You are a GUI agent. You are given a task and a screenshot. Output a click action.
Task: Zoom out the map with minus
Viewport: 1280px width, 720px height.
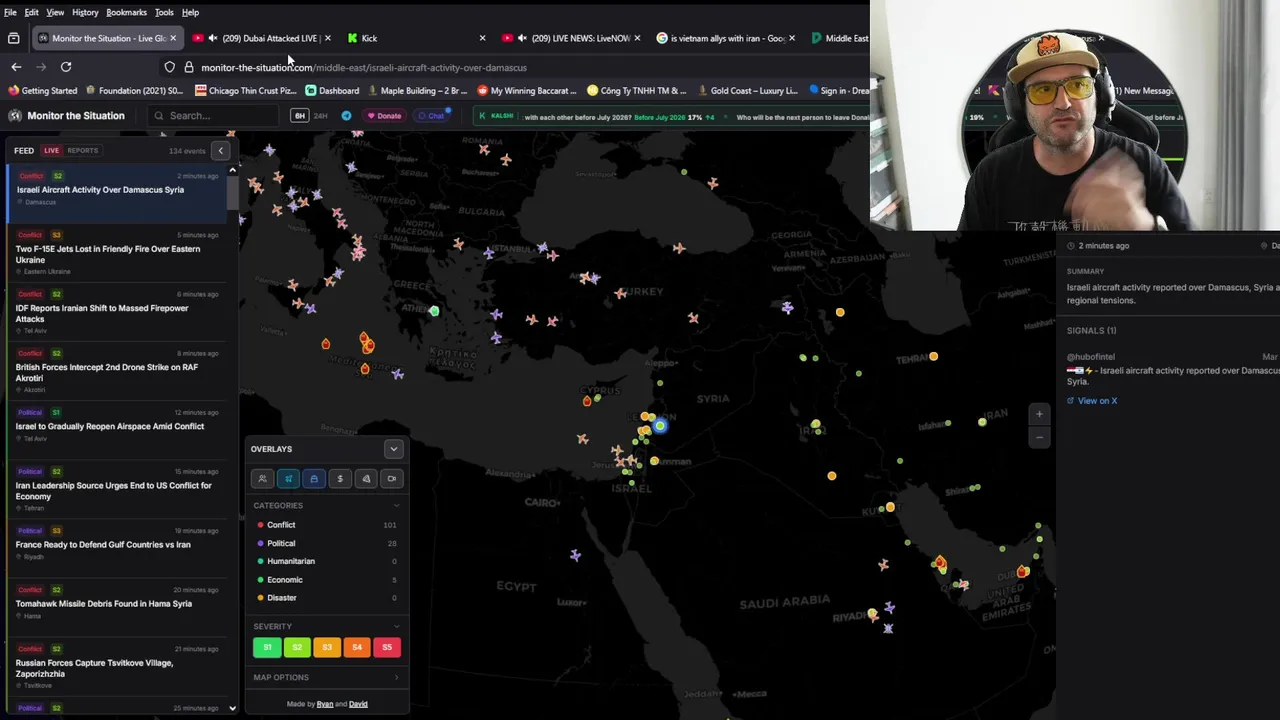[x=1039, y=437]
